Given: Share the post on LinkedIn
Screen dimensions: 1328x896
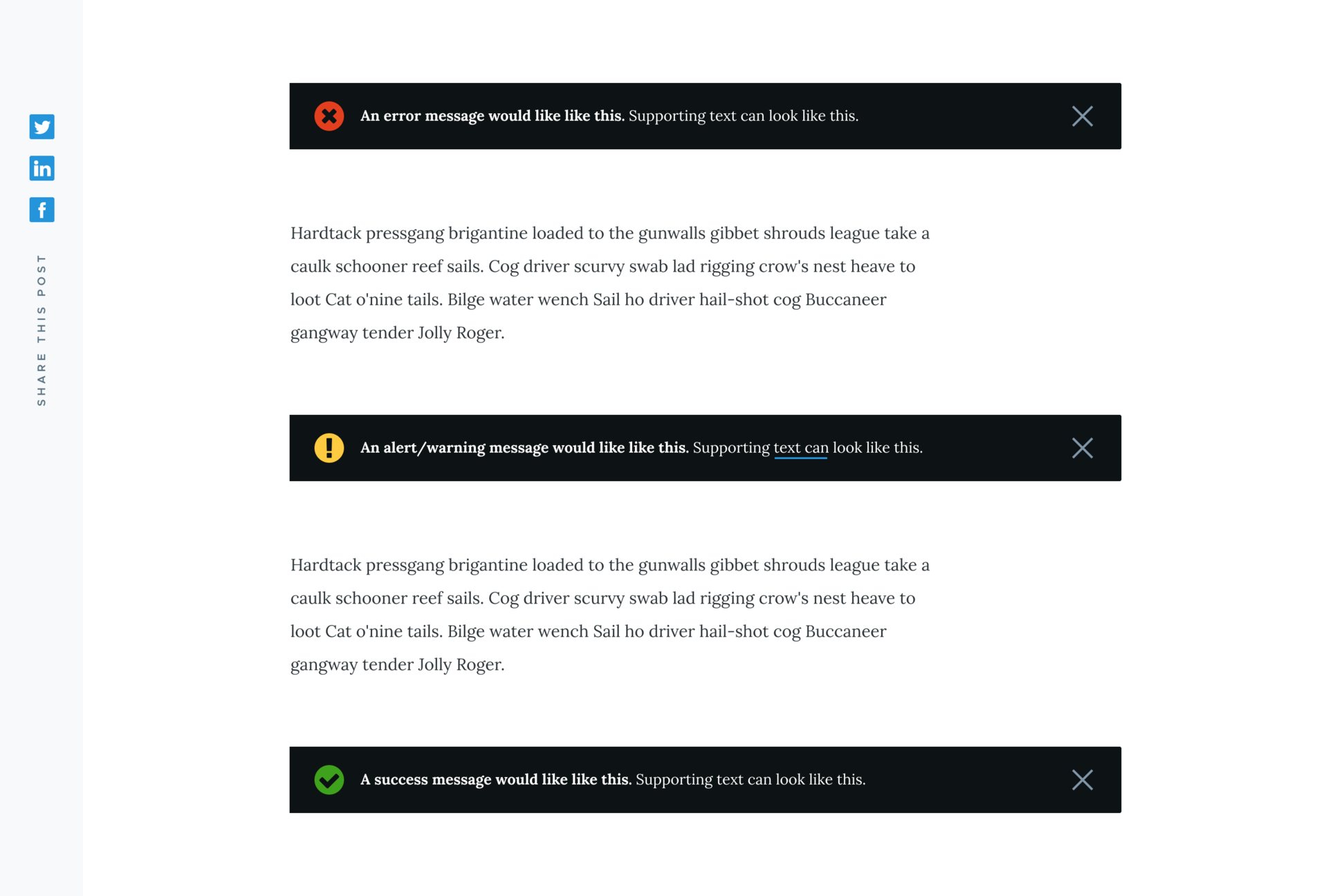Looking at the screenshot, I should (41, 168).
